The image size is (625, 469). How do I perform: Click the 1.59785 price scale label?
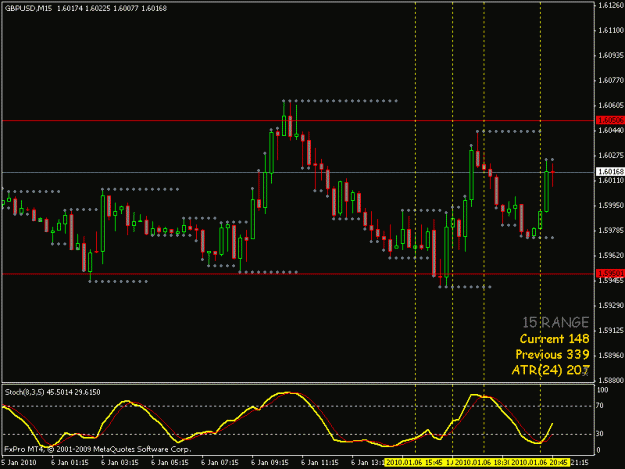coord(610,230)
